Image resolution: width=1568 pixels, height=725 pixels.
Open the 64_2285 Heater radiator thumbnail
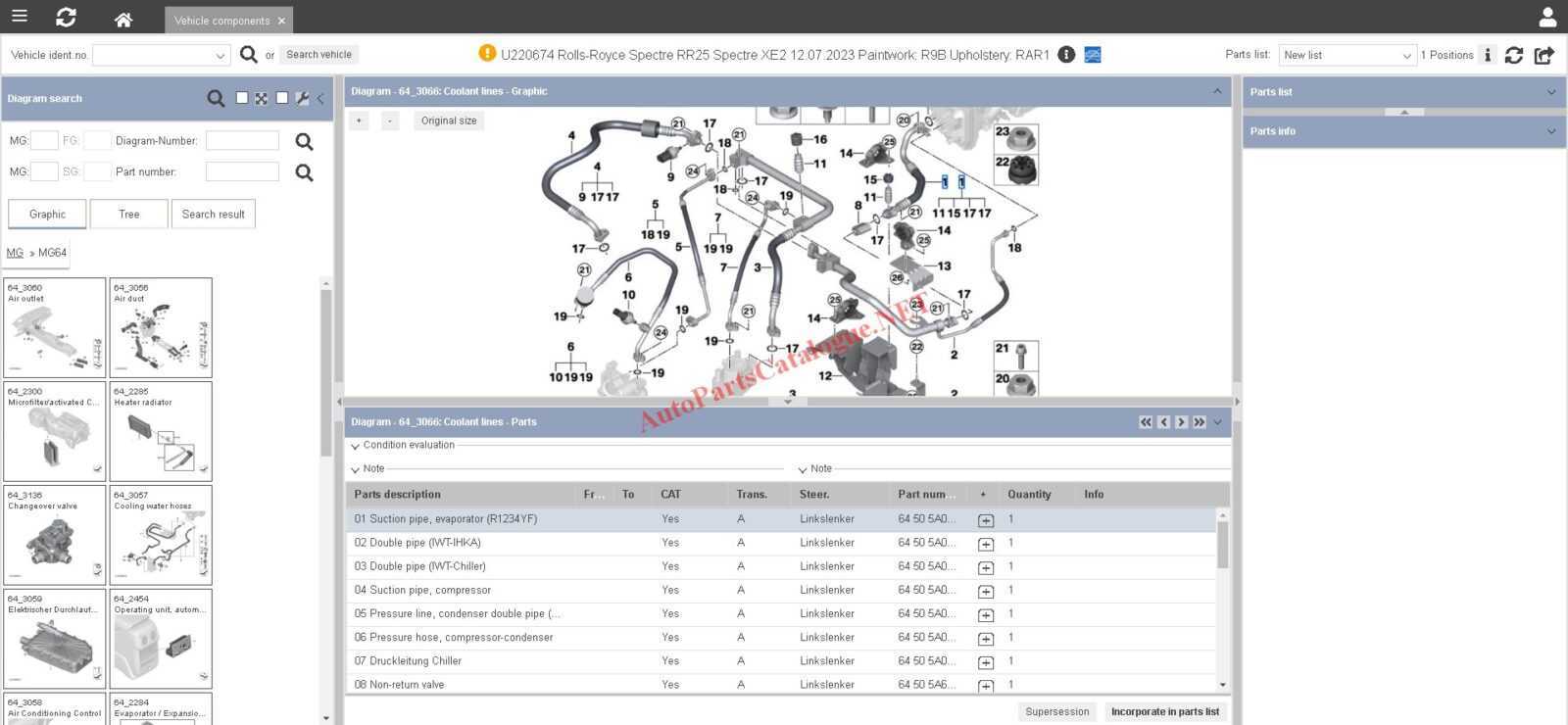[x=161, y=431]
